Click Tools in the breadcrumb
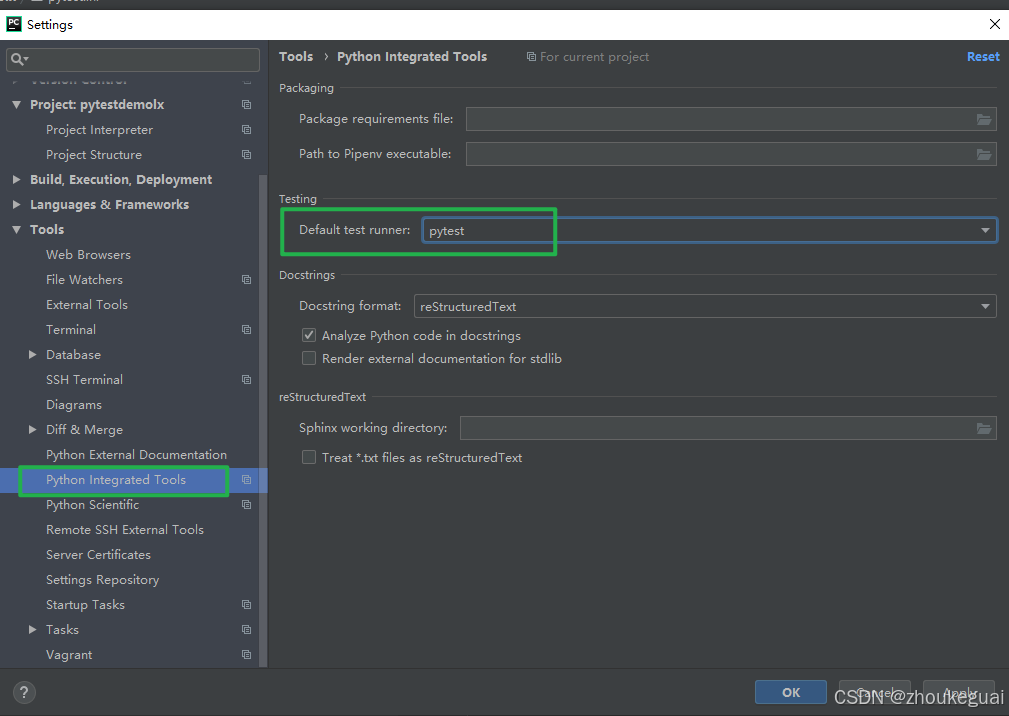The image size is (1009, 716). (296, 57)
